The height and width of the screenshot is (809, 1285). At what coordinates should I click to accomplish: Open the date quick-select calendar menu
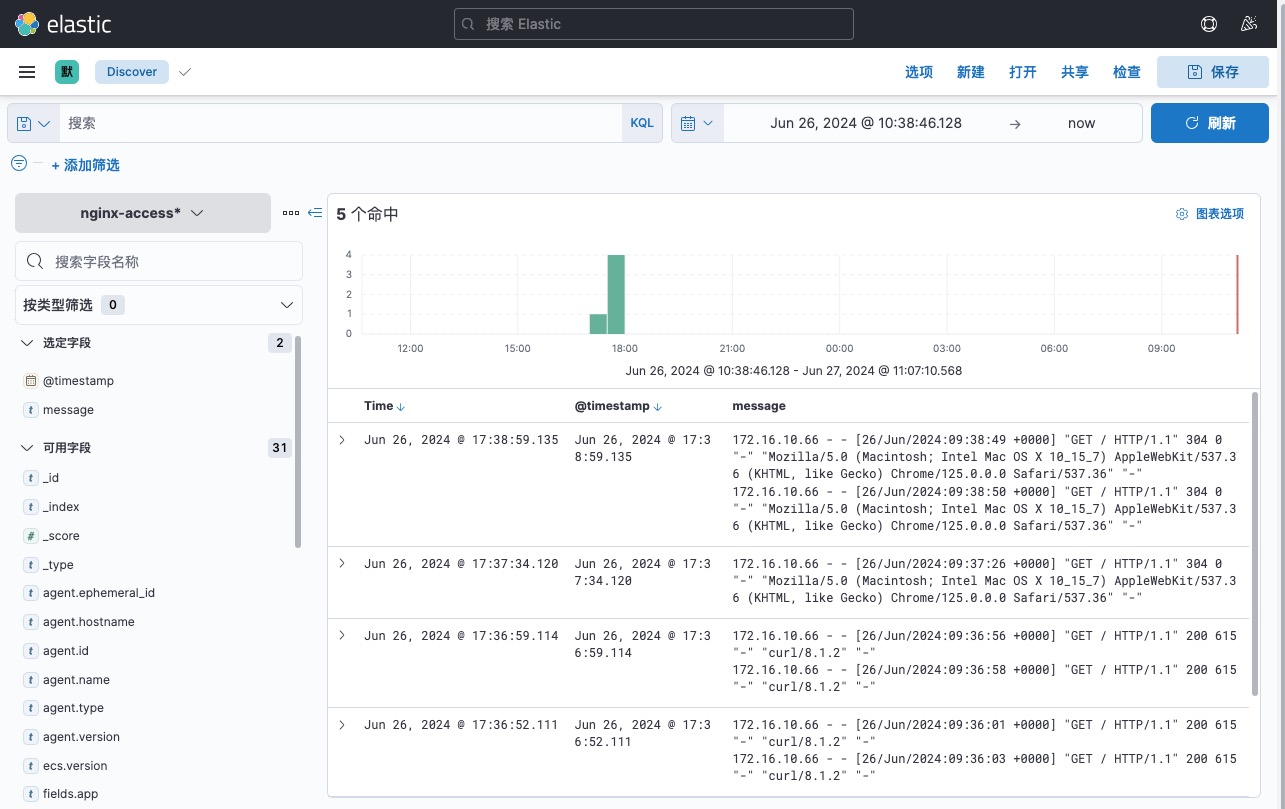pos(697,123)
